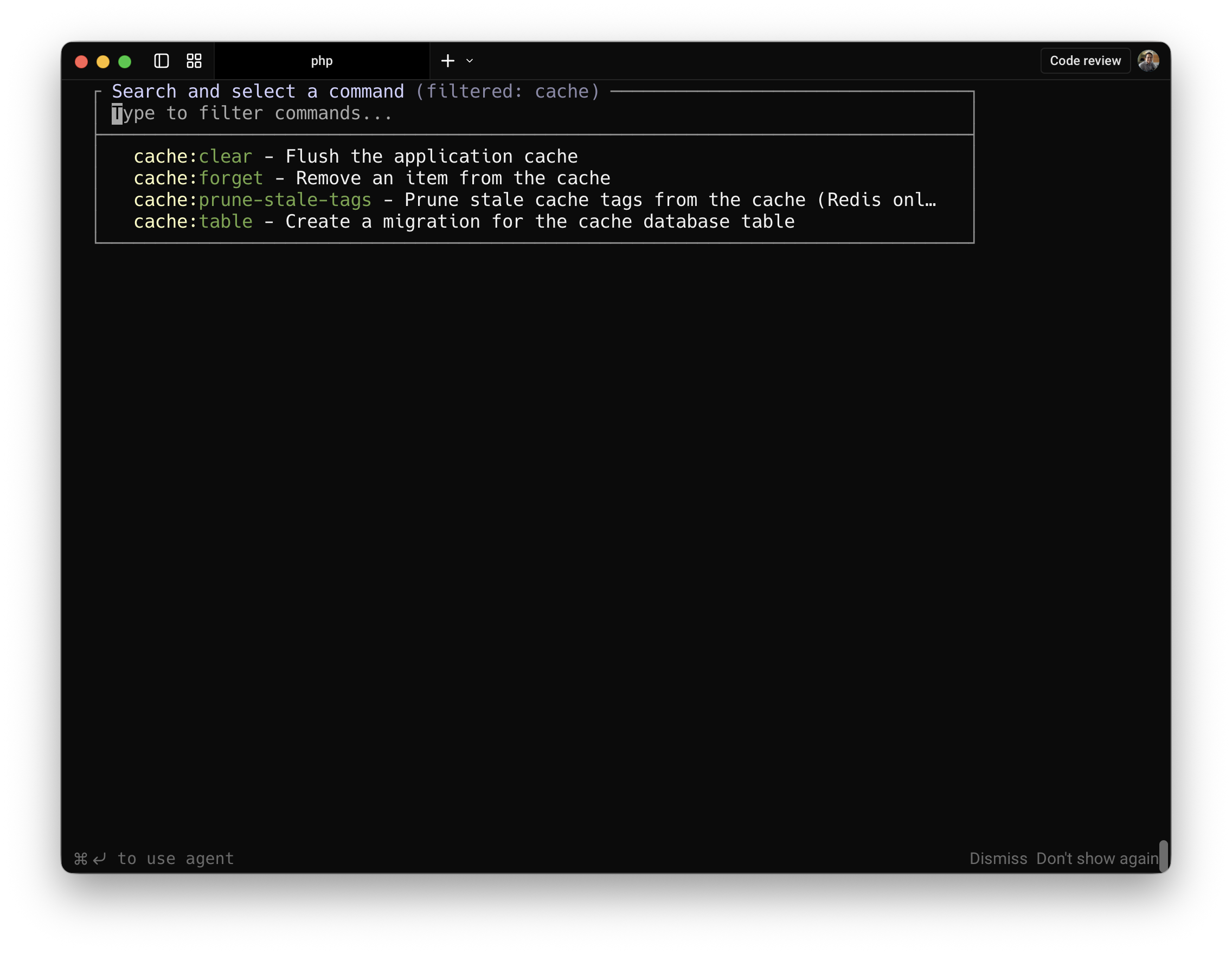Click the terminal vertical scrollbar handle
The image size is (1232, 954).
[x=1163, y=856]
